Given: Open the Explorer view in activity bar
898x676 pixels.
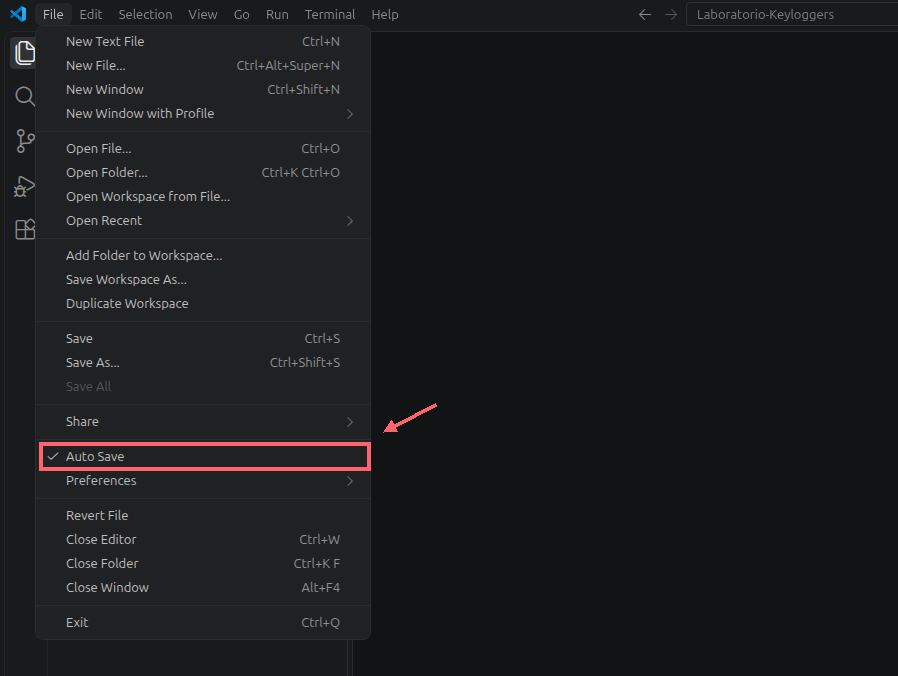Looking at the screenshot, I should (24, 53).
